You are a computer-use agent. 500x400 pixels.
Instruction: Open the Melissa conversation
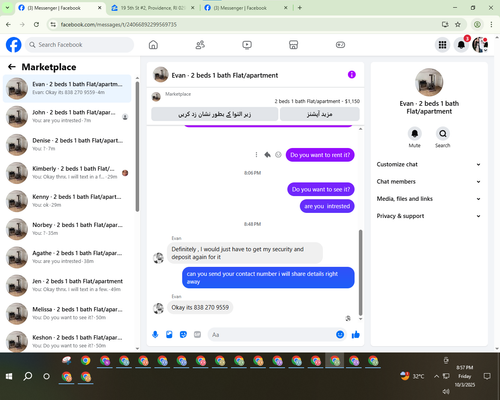(67, 313)
